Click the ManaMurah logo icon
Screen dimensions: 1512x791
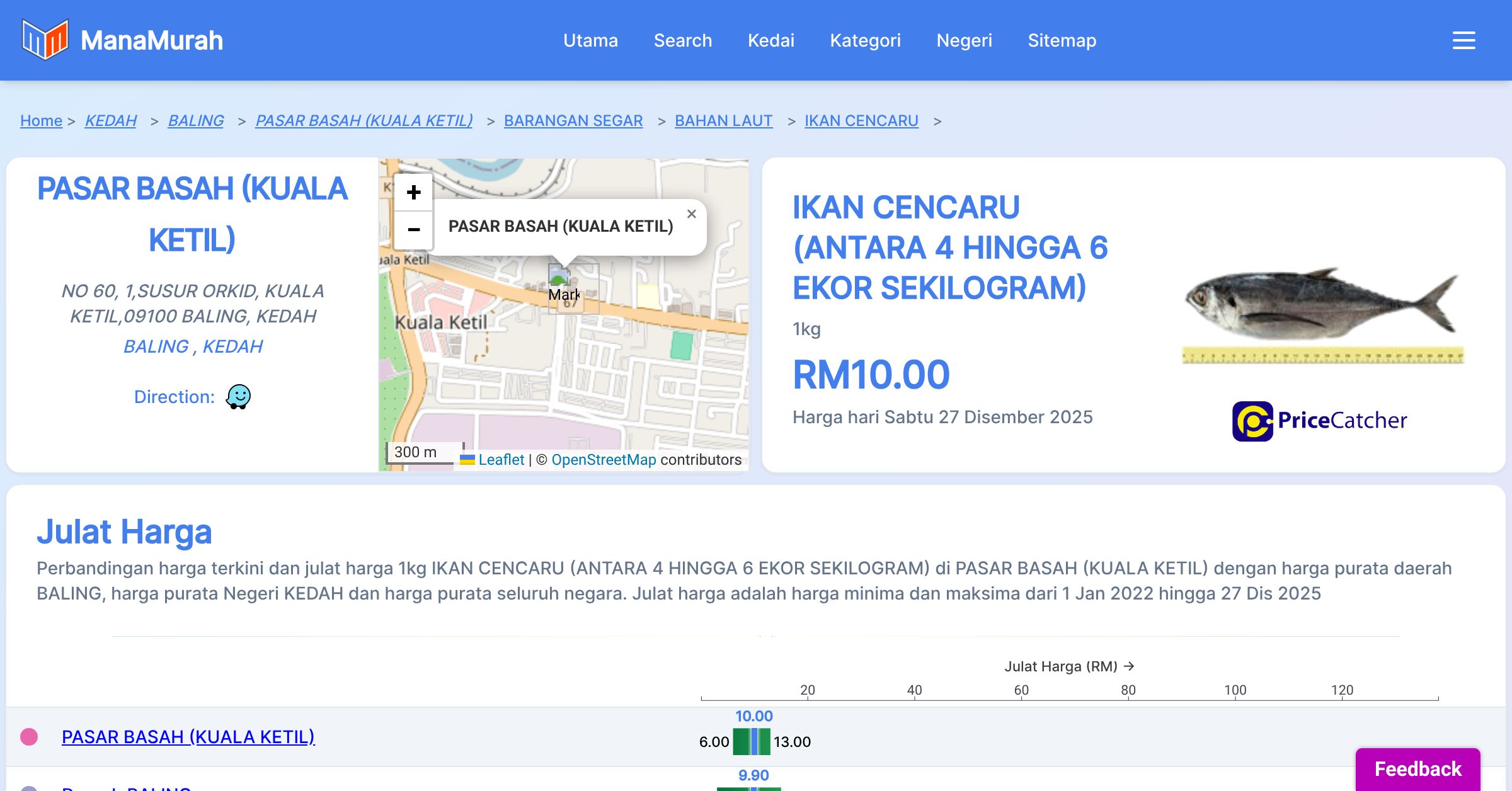pos(44,40)
